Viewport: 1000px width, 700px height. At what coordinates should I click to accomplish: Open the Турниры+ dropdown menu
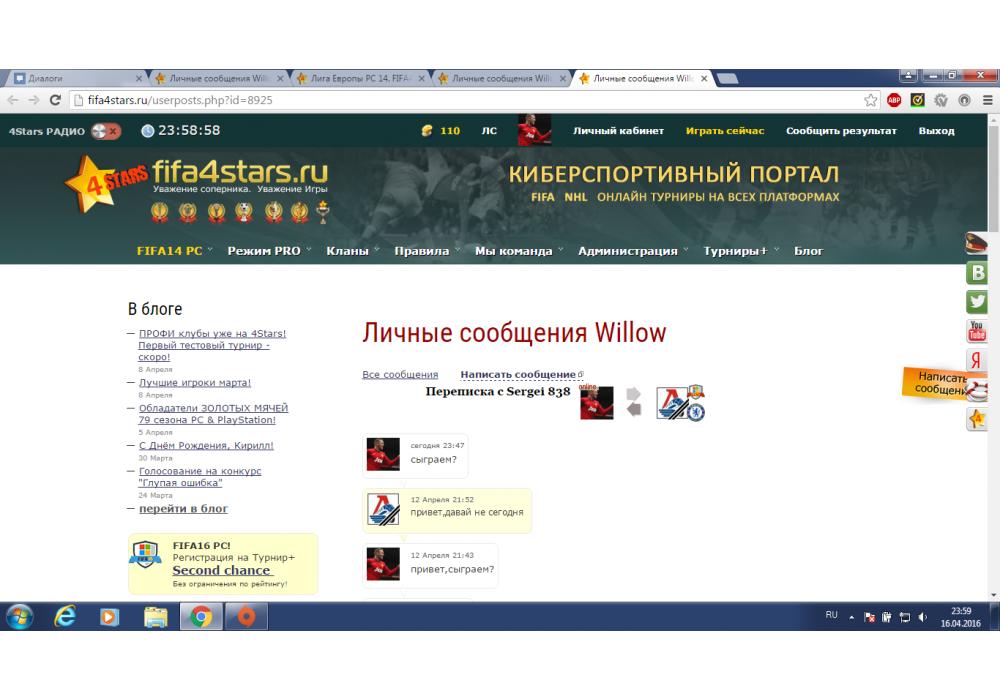tap(740, 251)
